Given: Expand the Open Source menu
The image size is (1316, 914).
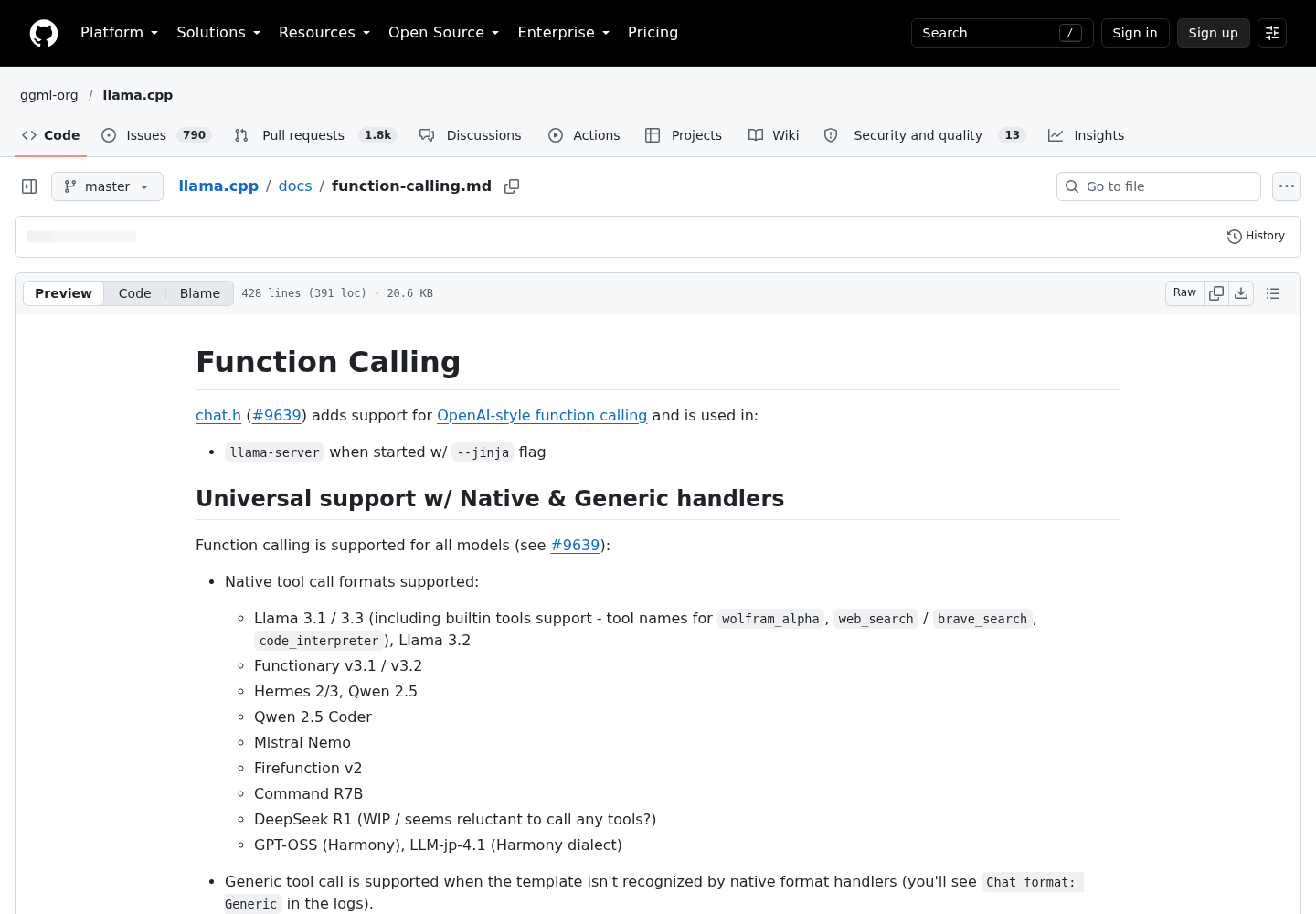Looking at the screenshot, I should click(443, 33).
